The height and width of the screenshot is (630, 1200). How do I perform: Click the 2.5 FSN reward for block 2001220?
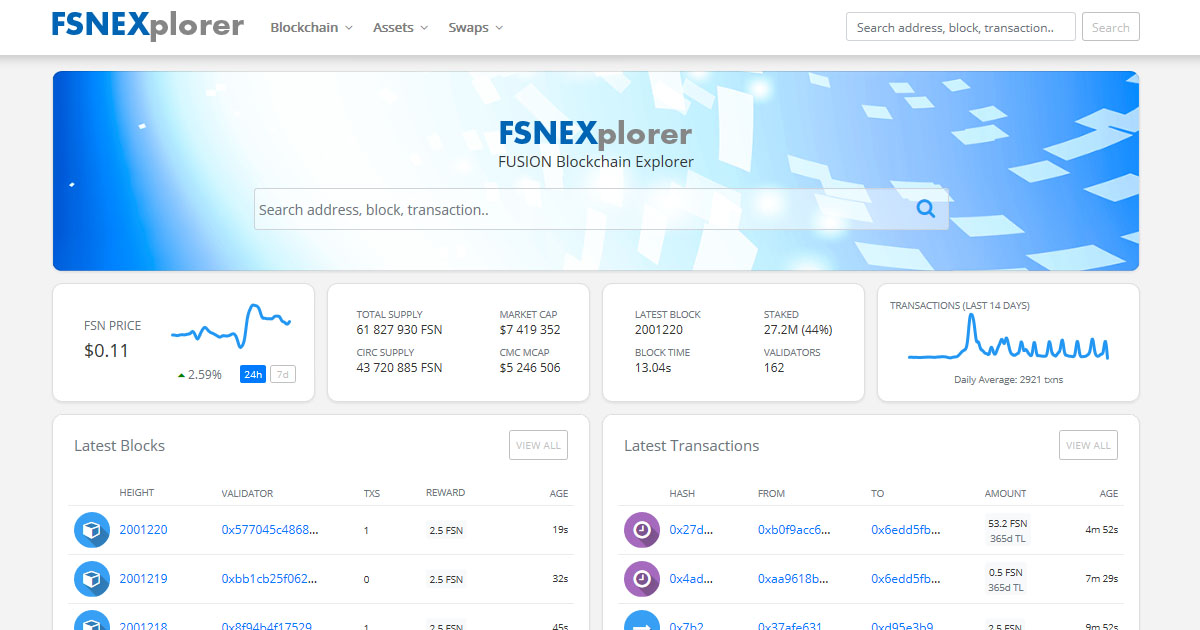(446, 530)
